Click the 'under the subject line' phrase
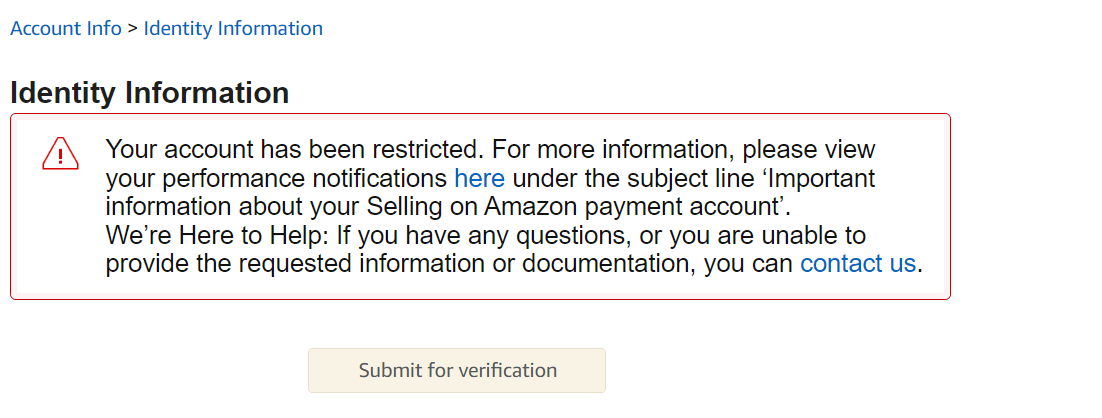 pyautogui.click(x=633, y=178)
